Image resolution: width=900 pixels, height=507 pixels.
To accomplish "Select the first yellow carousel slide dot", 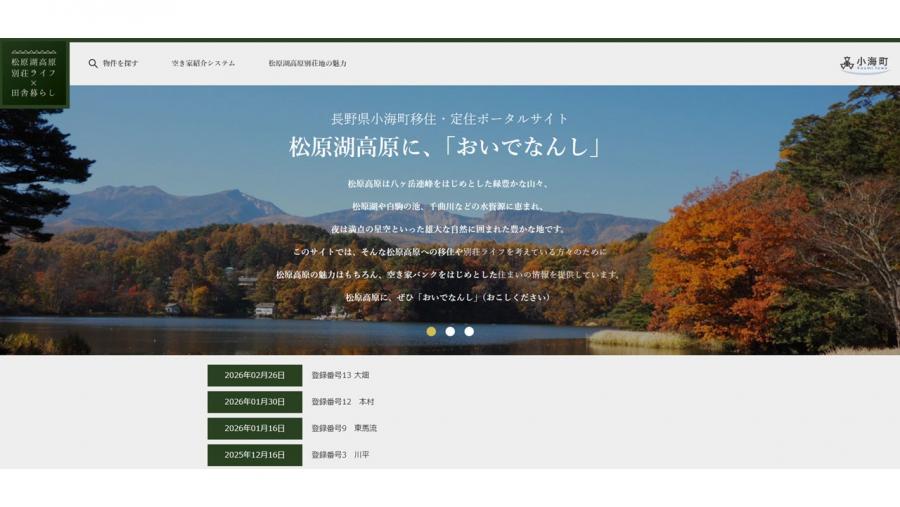I will (x=431, y=331).
